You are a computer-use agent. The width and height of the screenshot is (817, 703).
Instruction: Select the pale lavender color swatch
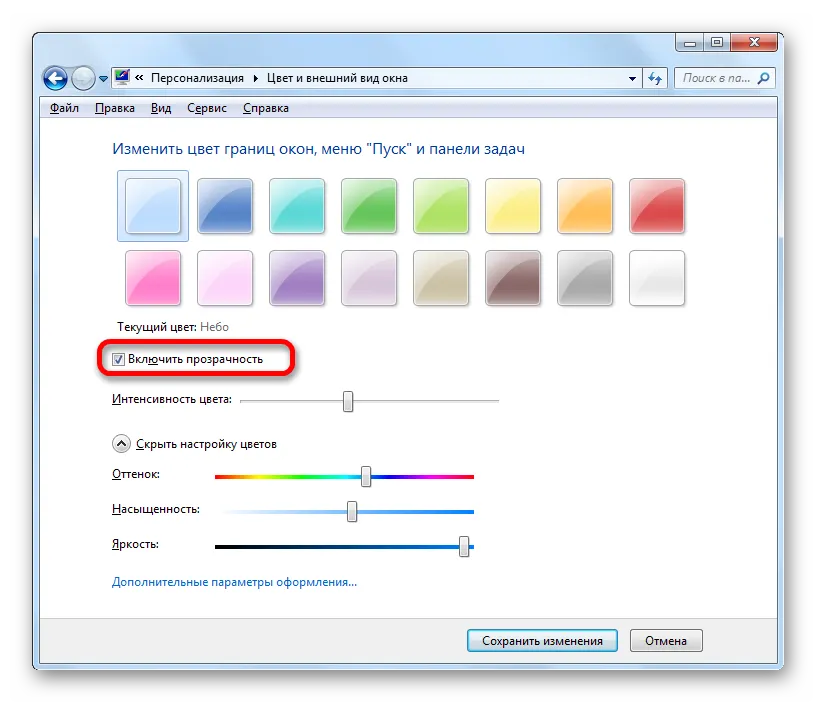(368, 278)
